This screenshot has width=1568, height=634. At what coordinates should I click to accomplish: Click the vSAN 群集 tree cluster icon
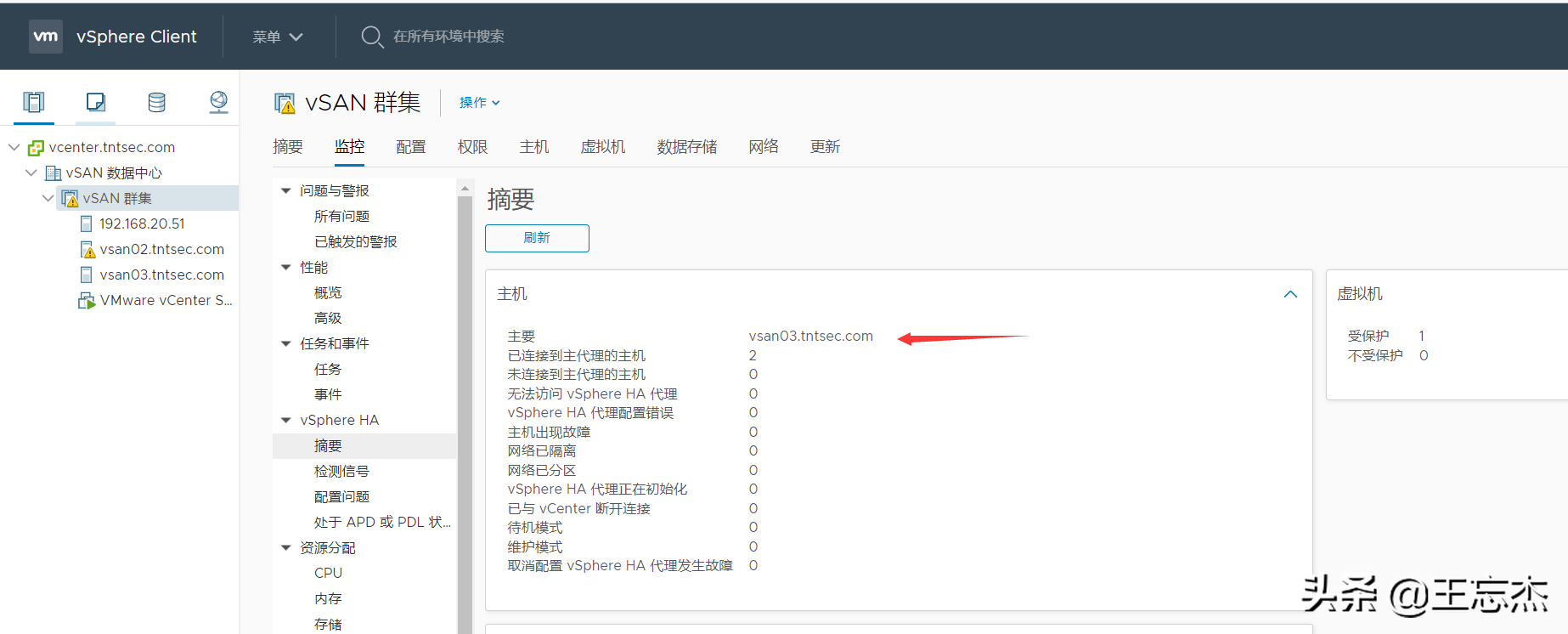tap(71, 199)
